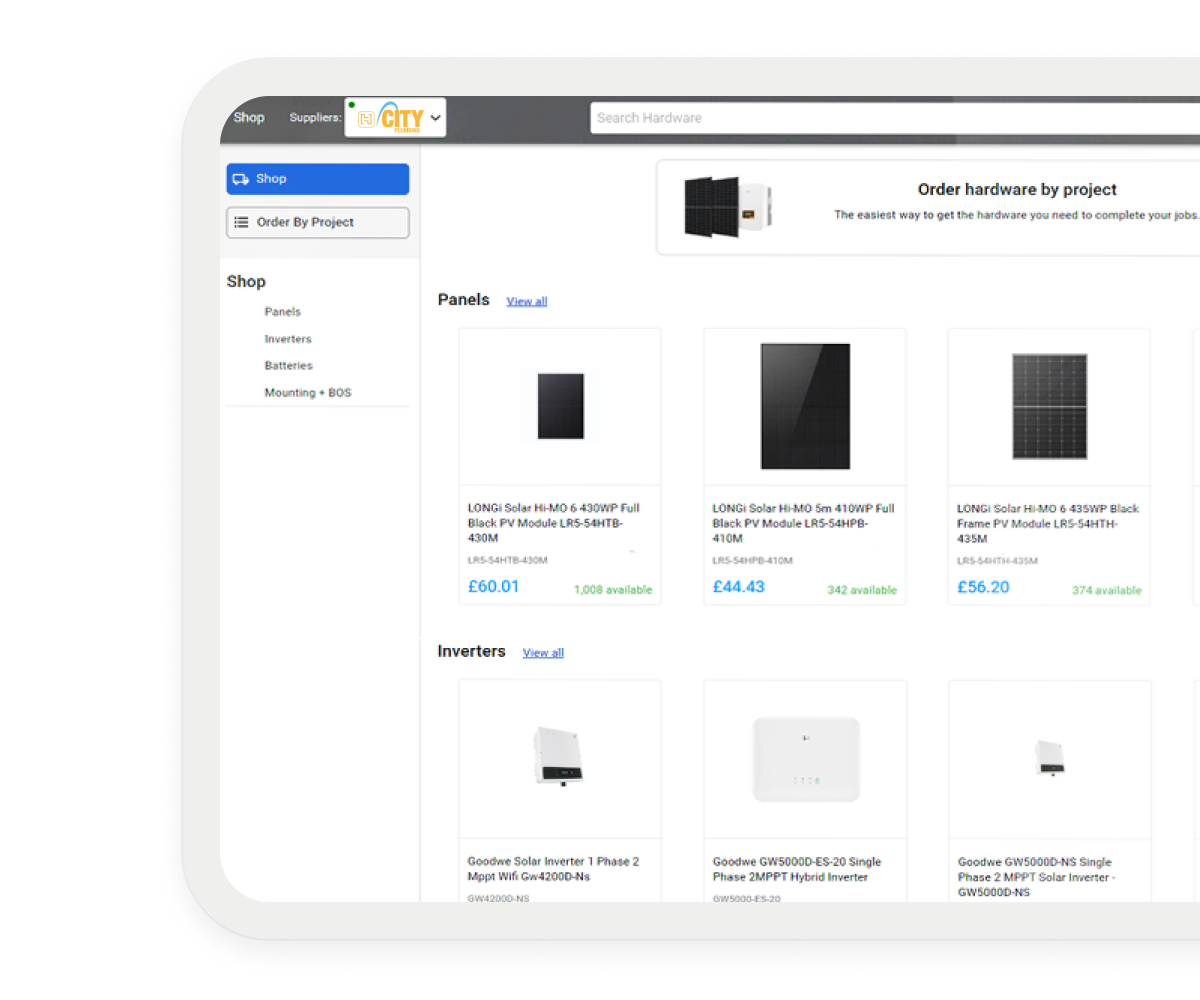Click the Inverters section heading

472,652
